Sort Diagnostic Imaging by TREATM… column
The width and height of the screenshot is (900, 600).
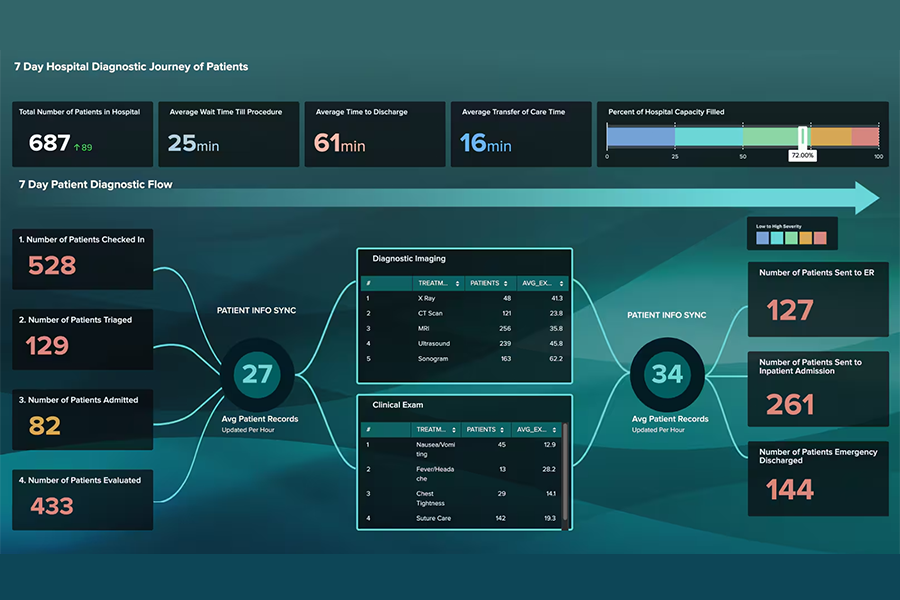coord(438,284)
